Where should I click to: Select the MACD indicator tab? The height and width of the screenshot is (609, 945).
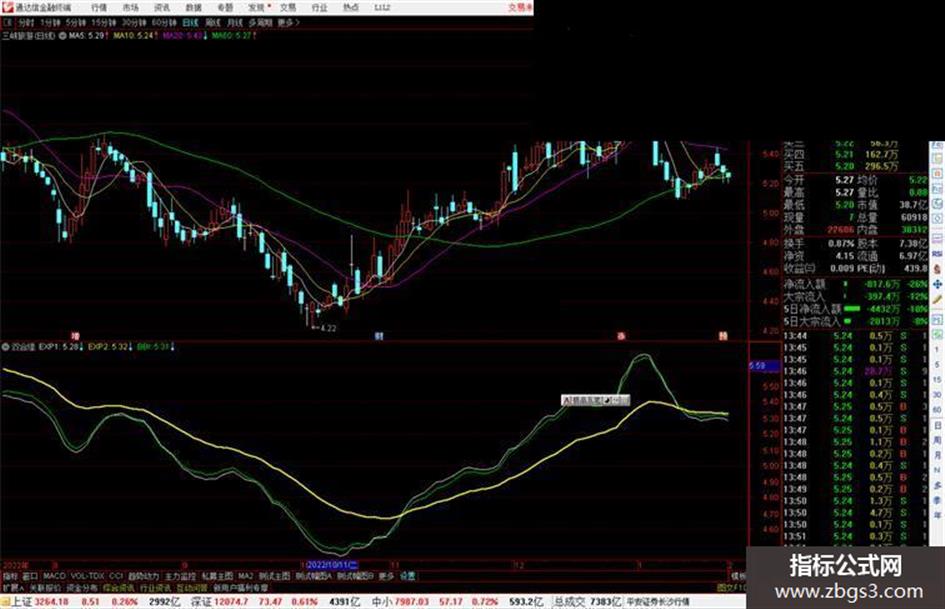(54, 576)
